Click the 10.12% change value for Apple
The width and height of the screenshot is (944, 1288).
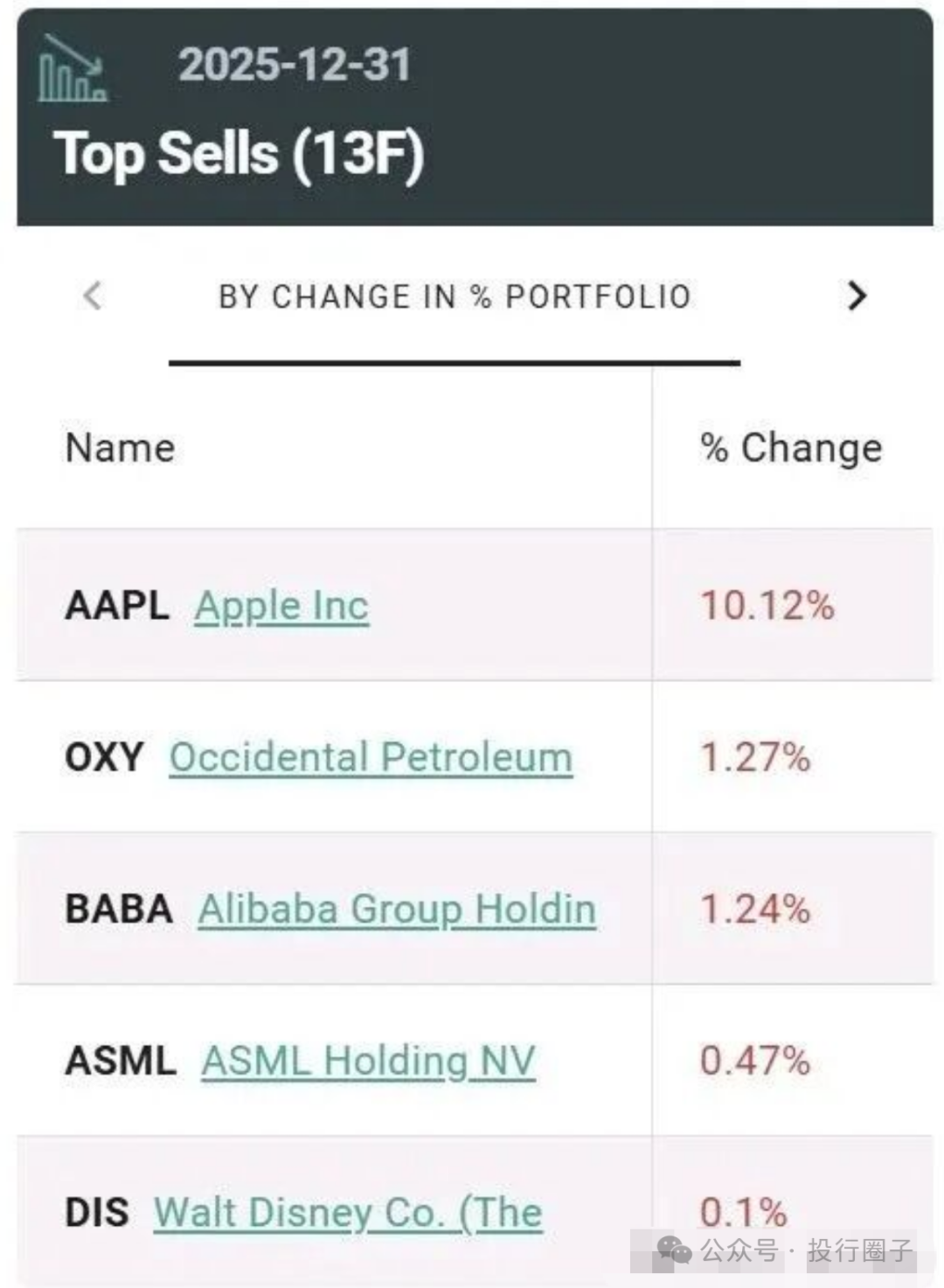pyautogui.click(x=767, y=606)
